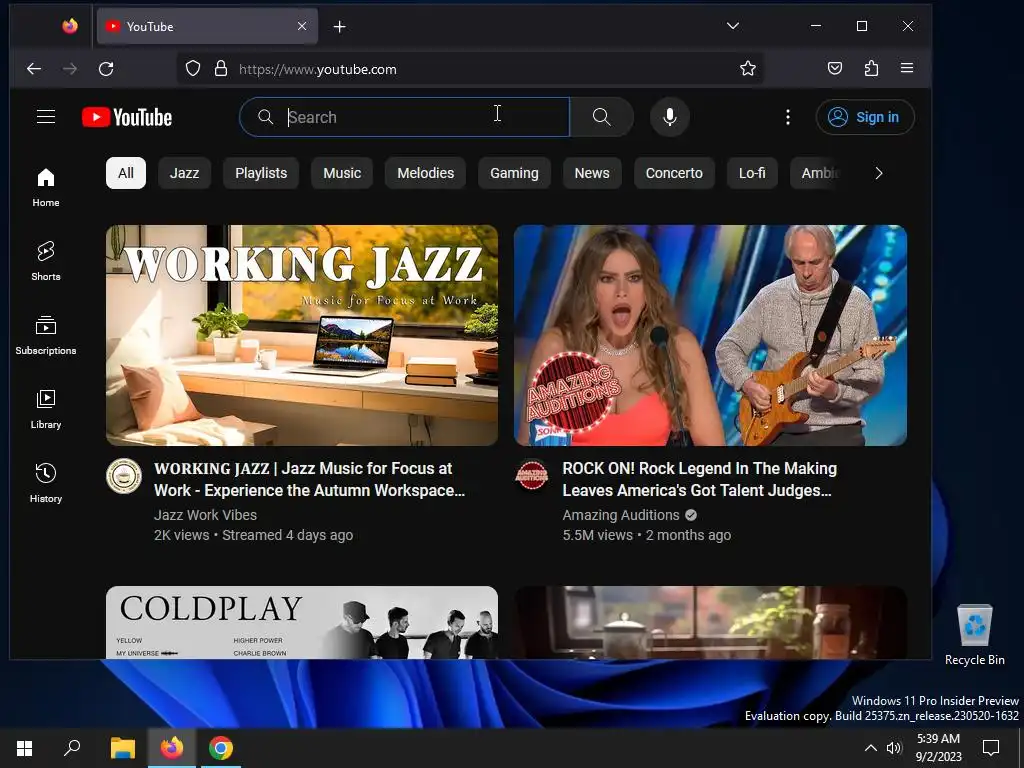
Task: Reload the page in Firefox
Action: pos(106,69)
